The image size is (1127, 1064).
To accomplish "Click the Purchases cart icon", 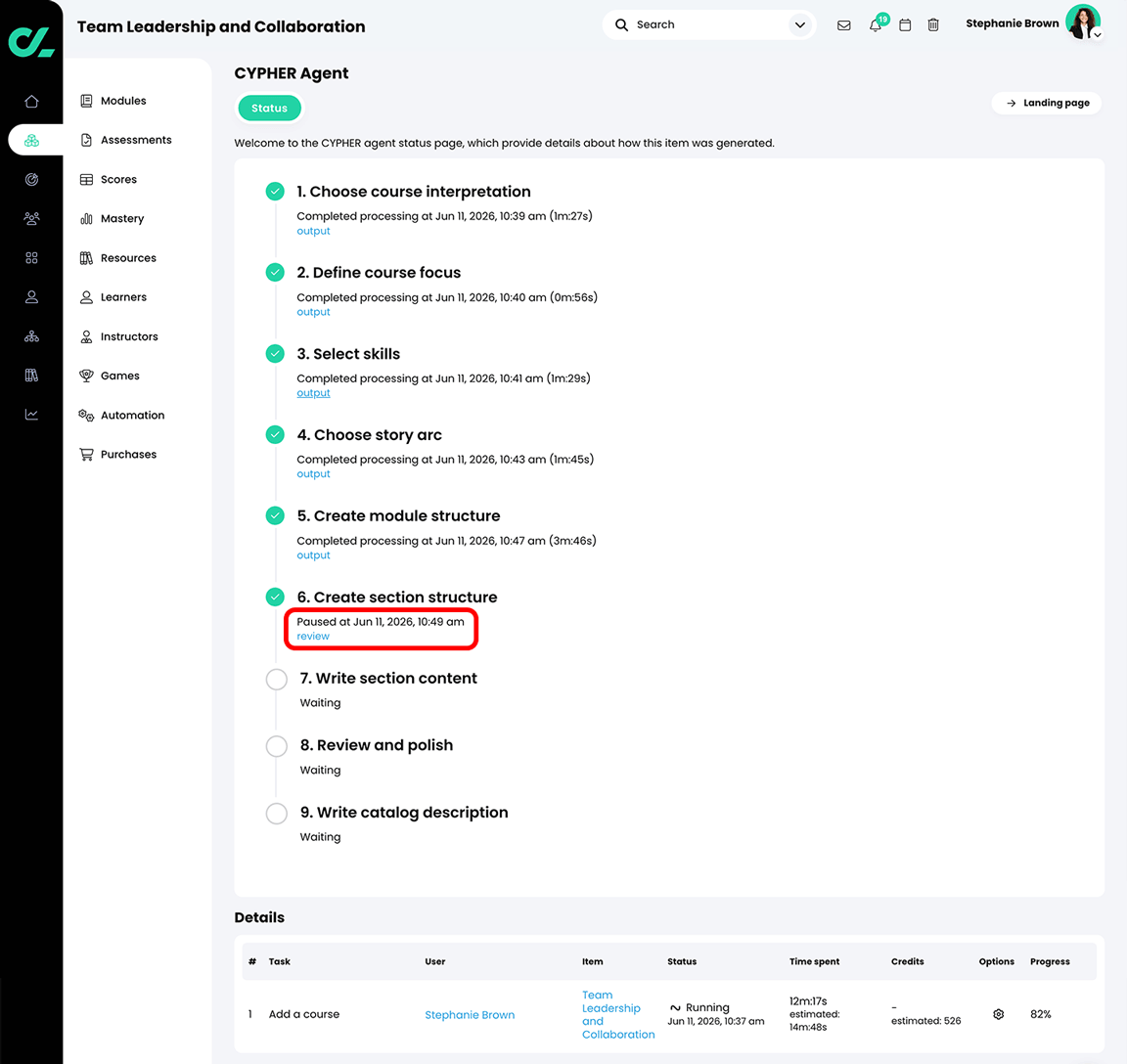I will 86,454.
